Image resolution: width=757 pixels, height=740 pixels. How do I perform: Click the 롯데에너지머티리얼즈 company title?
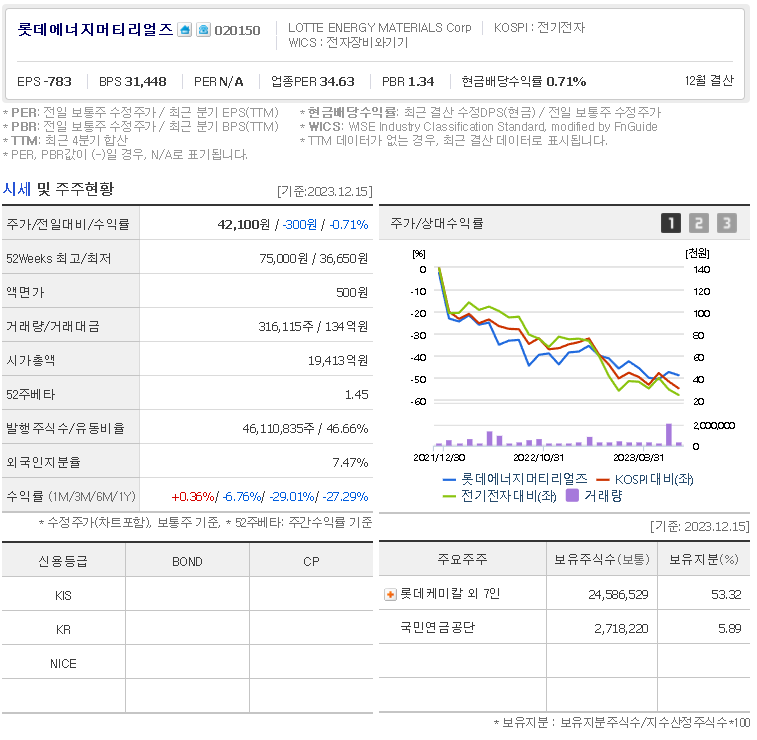tap(95, 29)
